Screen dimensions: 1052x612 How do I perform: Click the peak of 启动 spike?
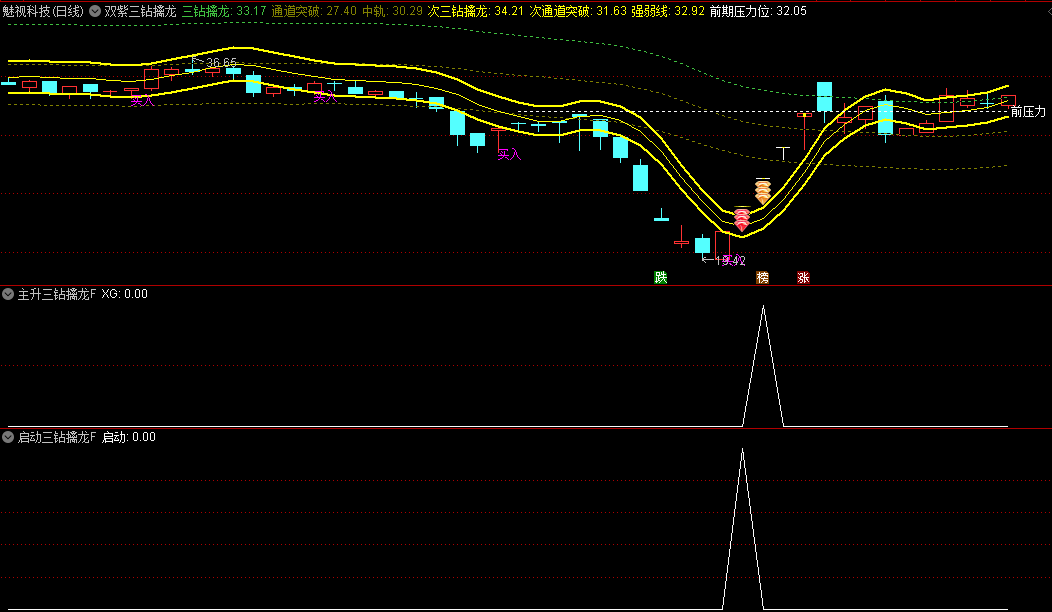click(x=742, y=450)
